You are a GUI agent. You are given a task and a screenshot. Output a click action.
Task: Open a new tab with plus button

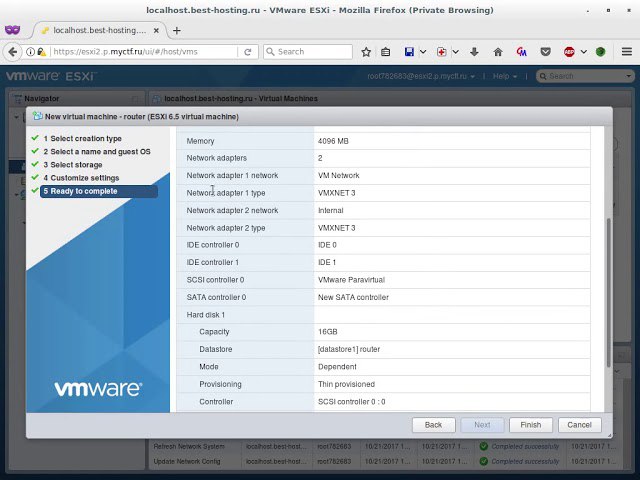pyautogui.click(x=176, y=31)
